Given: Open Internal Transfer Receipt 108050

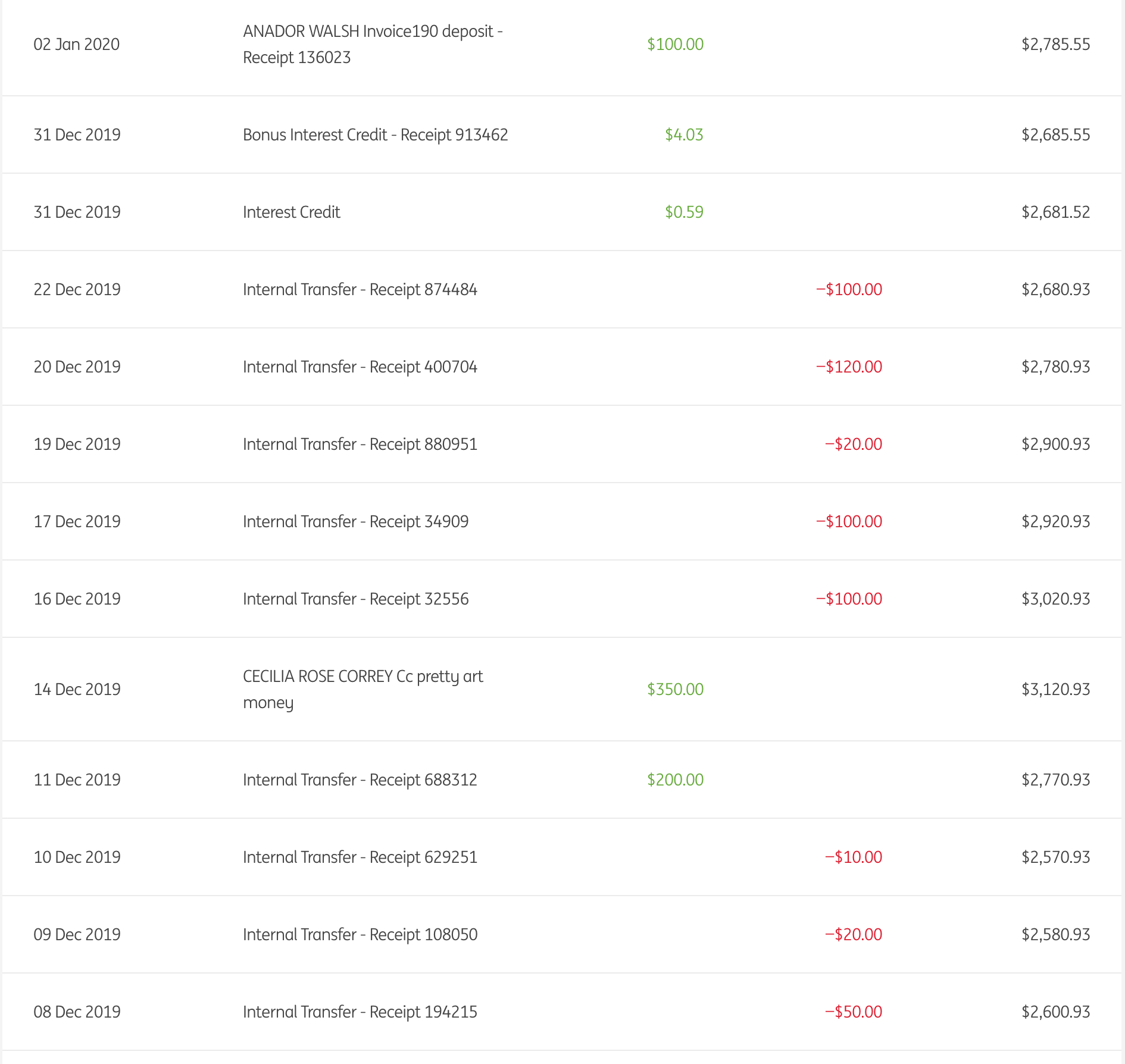Looking at the screenshot, I should [360, 935].
